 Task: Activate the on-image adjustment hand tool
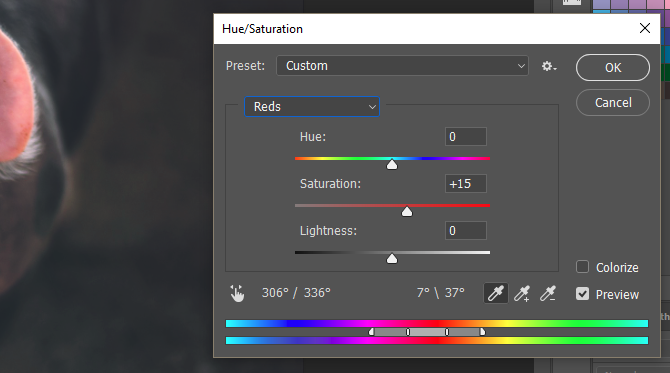(237, 293)
